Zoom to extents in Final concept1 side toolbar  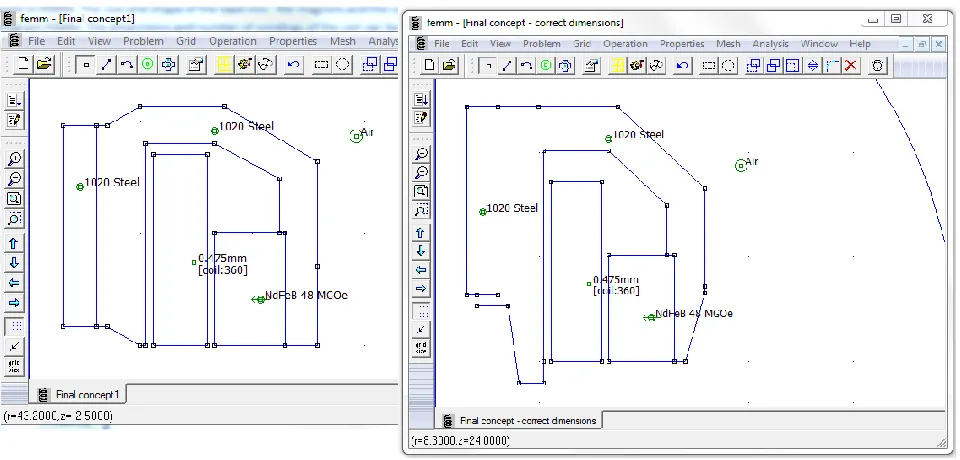(14, 198)
